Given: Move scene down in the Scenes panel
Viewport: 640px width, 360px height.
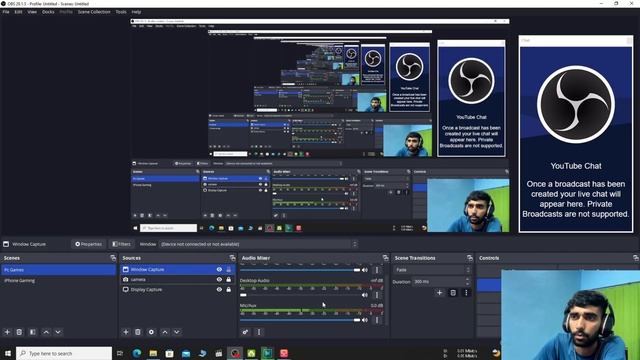Looking at the screenshot, I should (58, 332).
